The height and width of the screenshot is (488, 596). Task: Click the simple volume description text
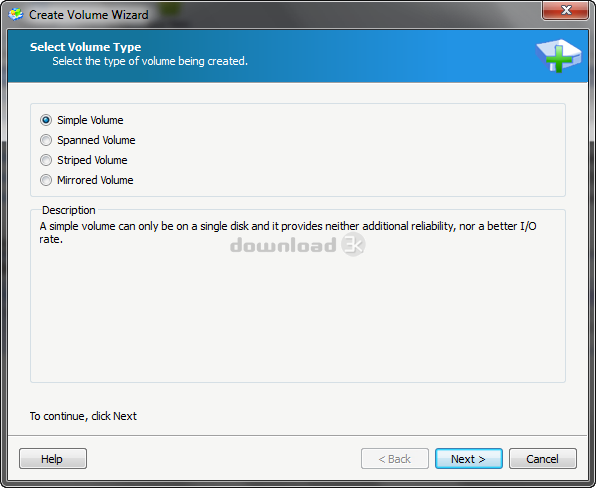pyautogui.click(x=288, y=233)
